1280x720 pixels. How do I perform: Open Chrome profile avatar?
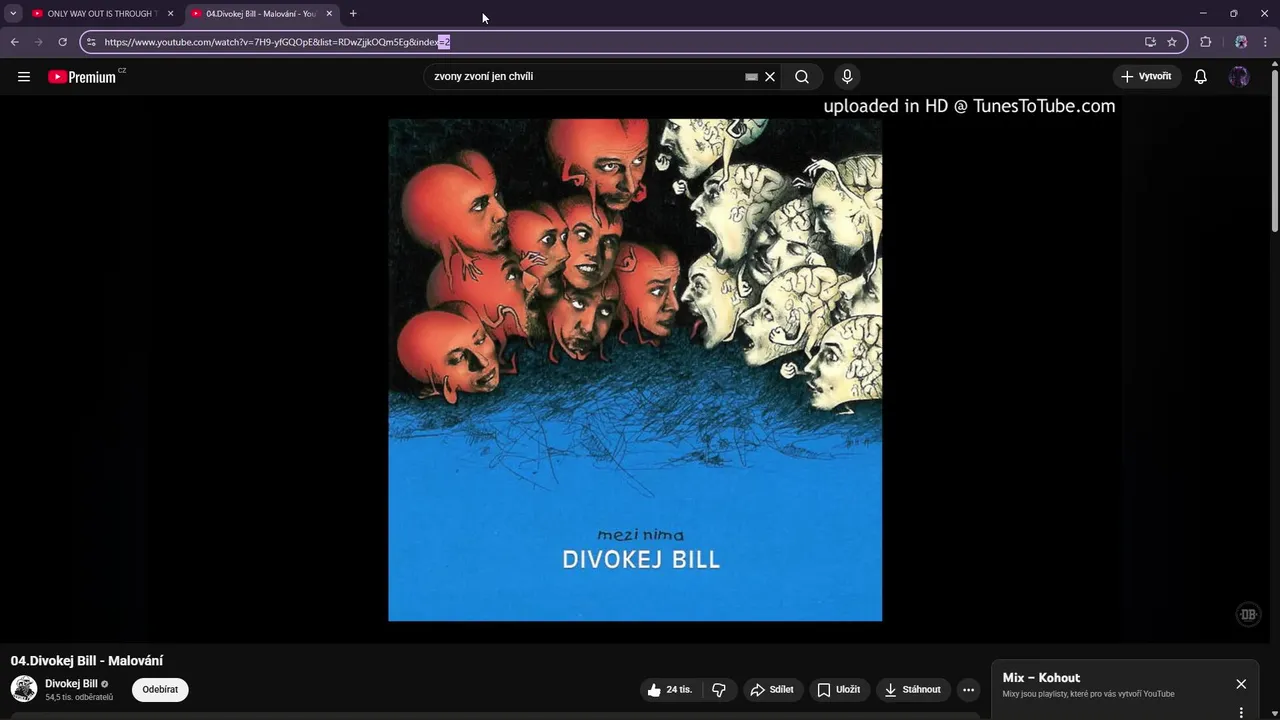(1241, 42)
